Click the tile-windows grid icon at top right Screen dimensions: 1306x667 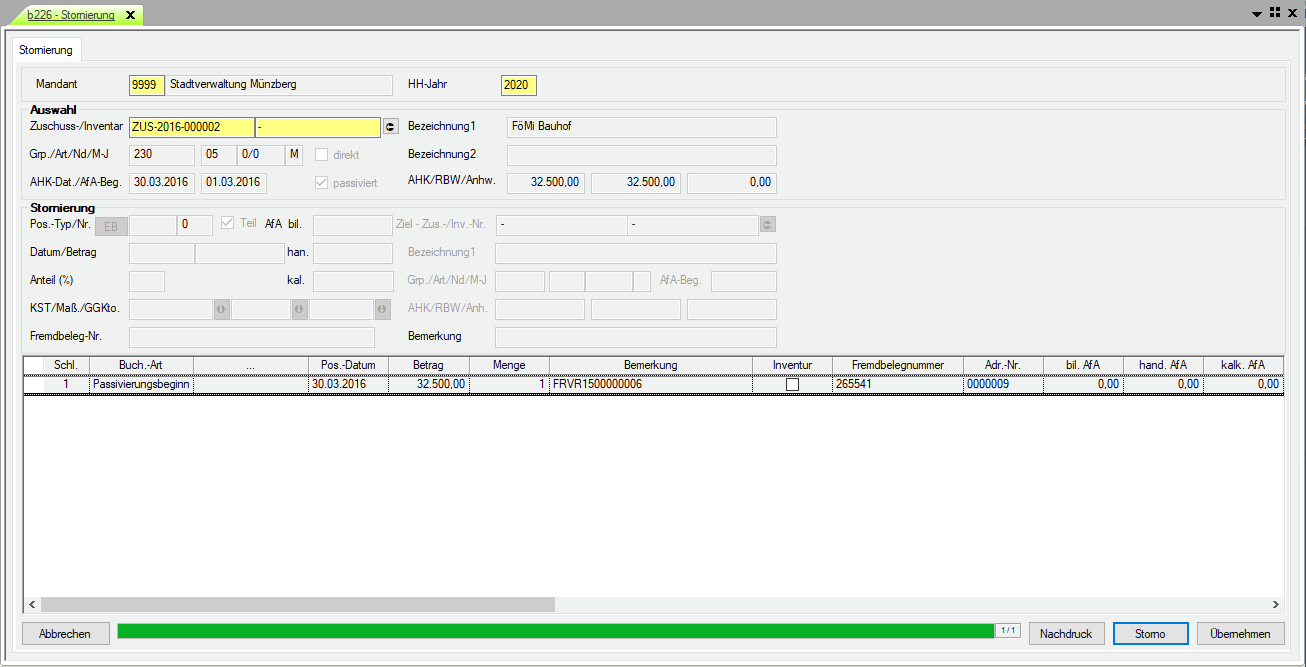tap(1275, 13)
